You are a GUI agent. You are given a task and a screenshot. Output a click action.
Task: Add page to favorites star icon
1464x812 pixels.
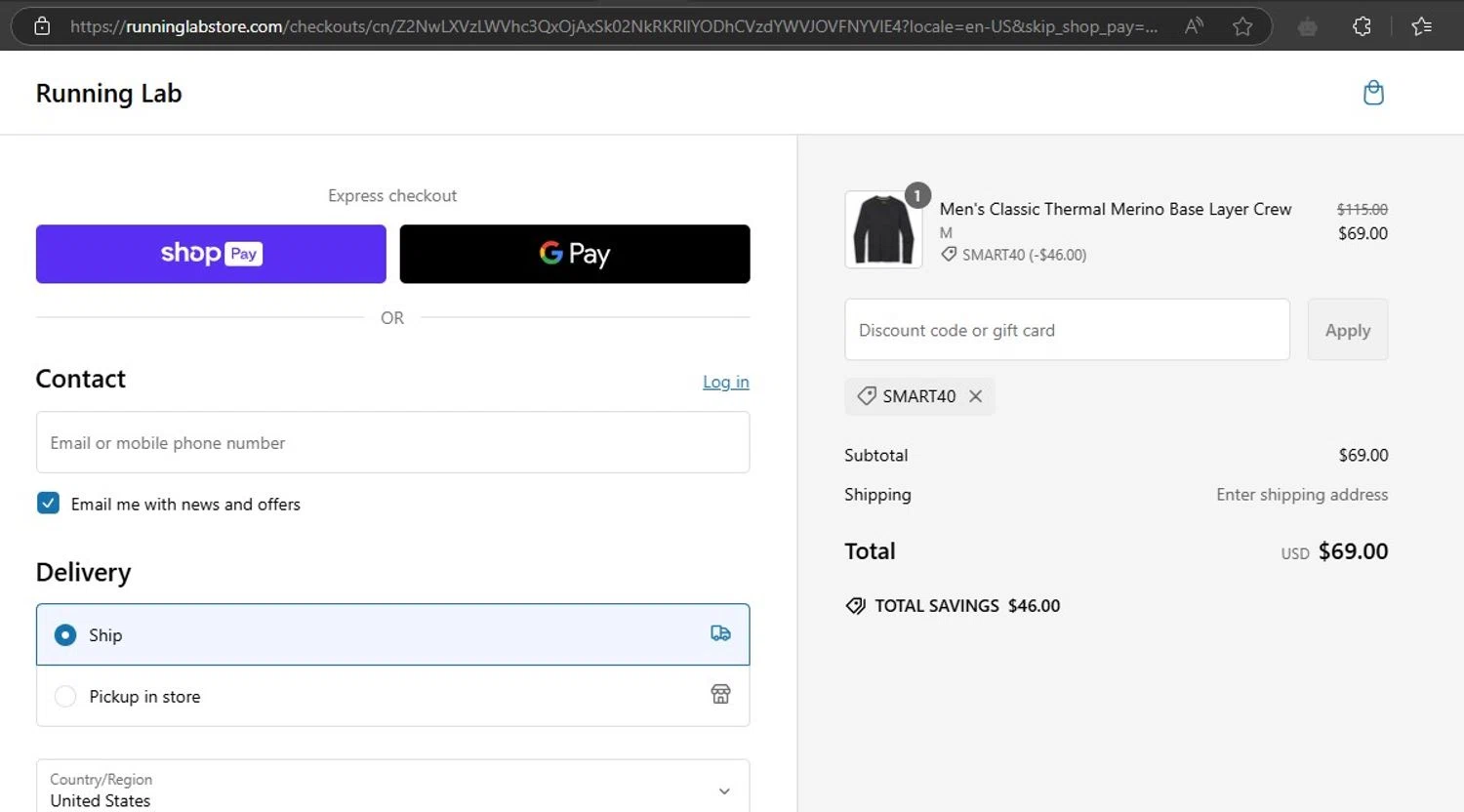point(1242,26)
